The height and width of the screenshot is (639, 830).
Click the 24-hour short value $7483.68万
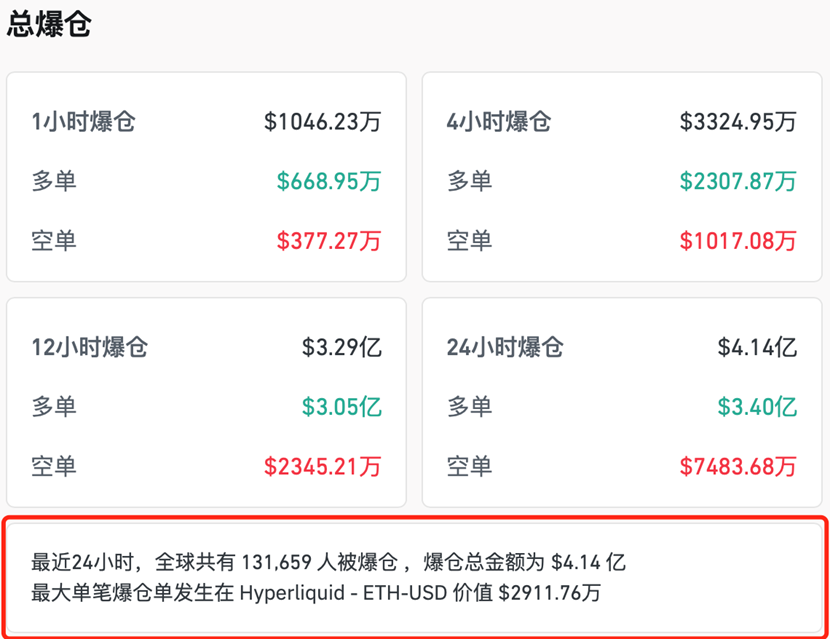[738, 466]
